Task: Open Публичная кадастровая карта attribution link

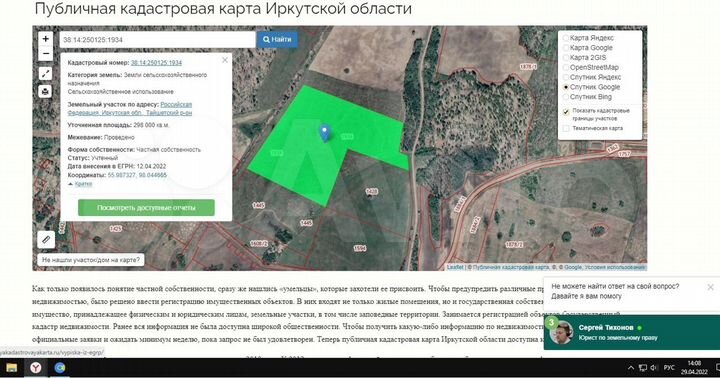Action: (510, 267)
